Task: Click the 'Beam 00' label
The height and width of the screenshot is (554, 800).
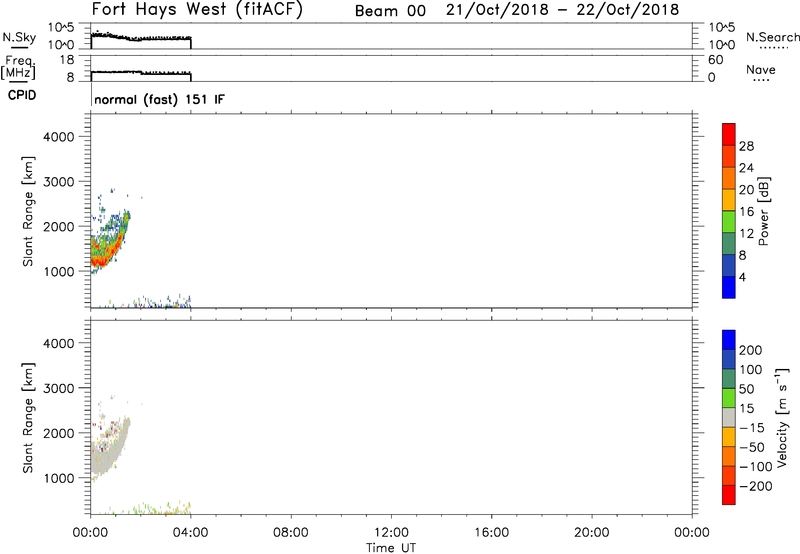Action: (390, 11)
